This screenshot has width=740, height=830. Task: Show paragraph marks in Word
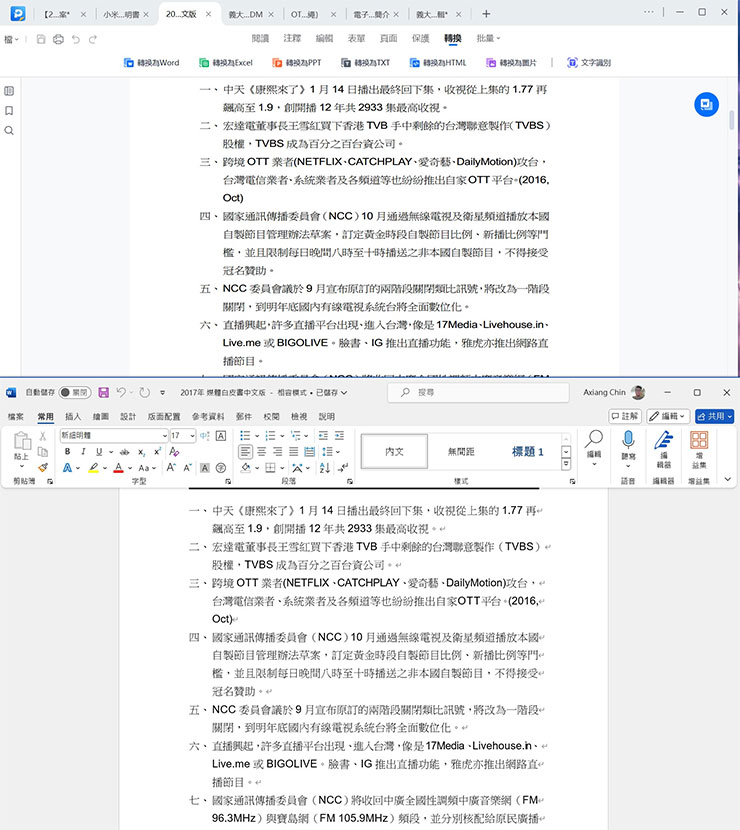tap(344, 467)
